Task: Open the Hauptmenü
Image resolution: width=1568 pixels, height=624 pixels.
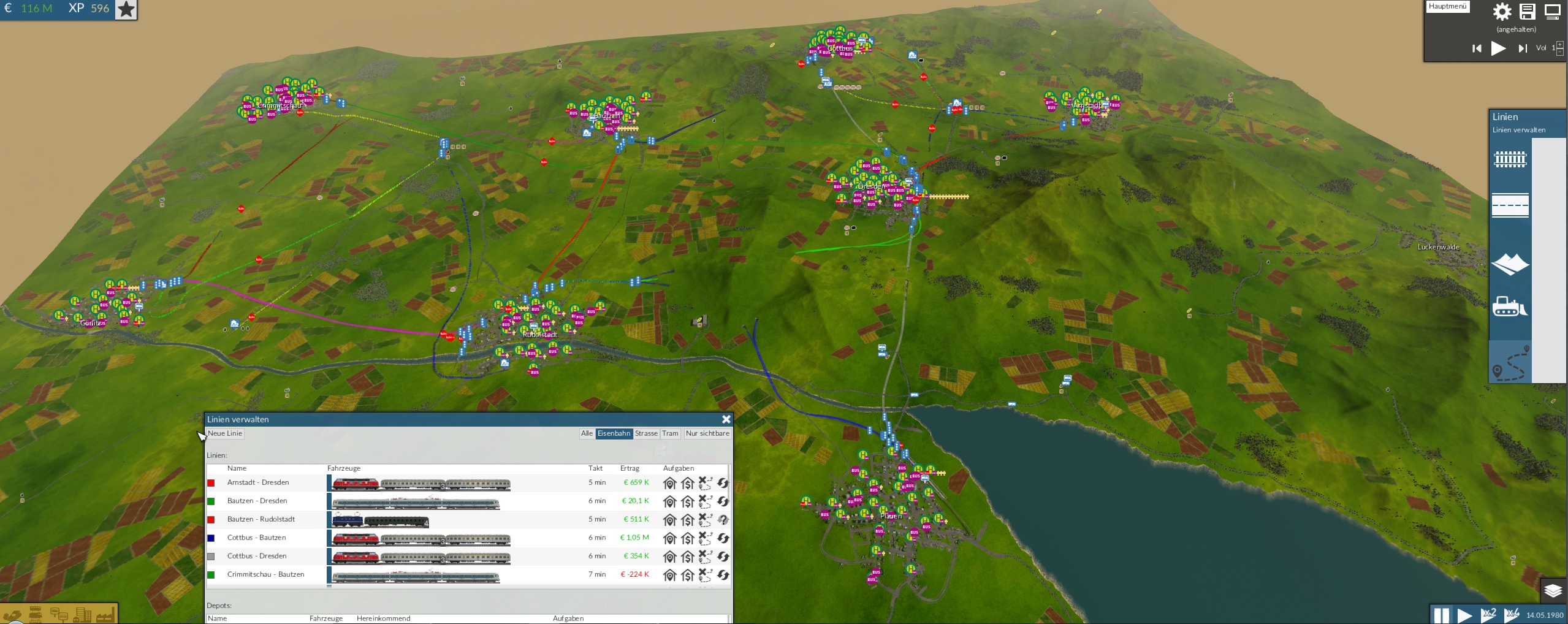Action: pos(1447,7)
